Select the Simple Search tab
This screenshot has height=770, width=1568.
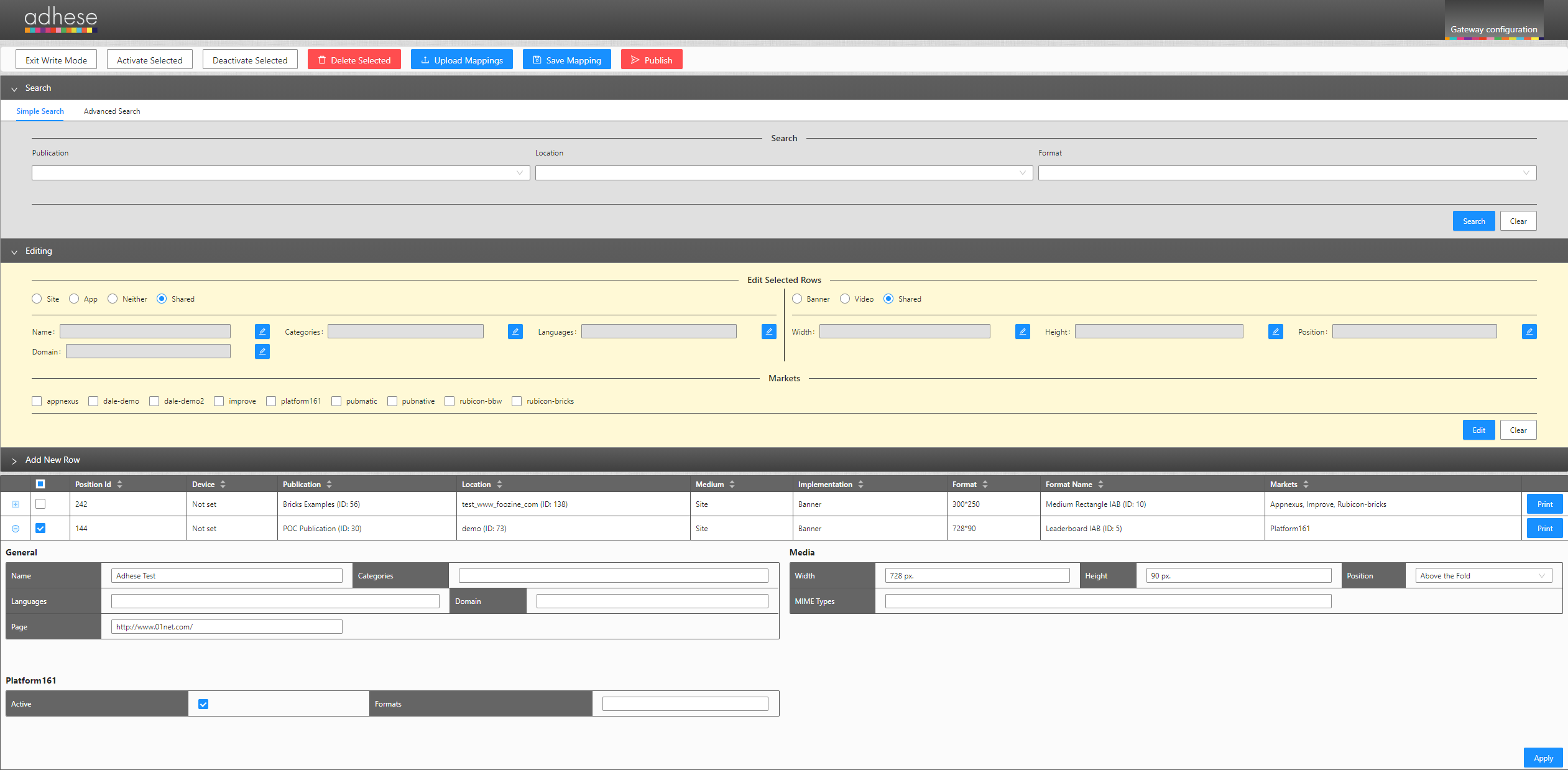(40, 111)
